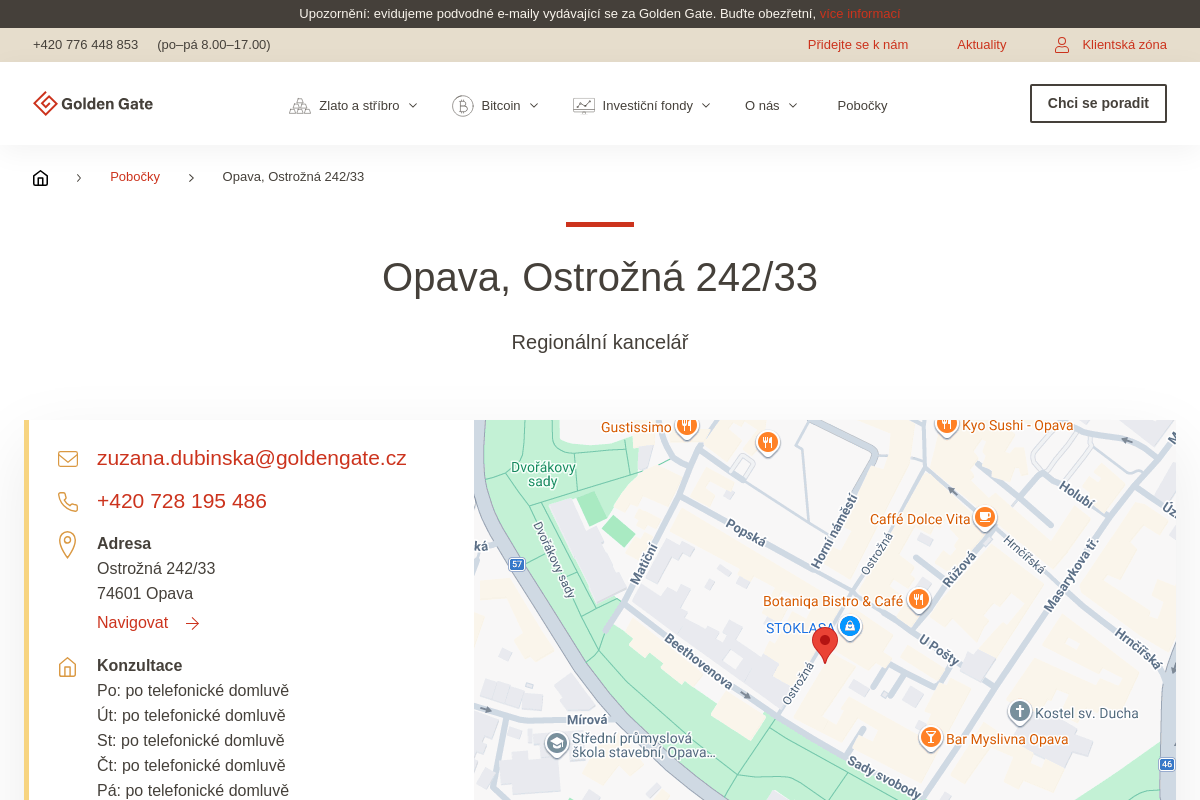Click the Bitcoin coin icon
This screenshot has height=800, width=1200.
click(x=462, y=106)
